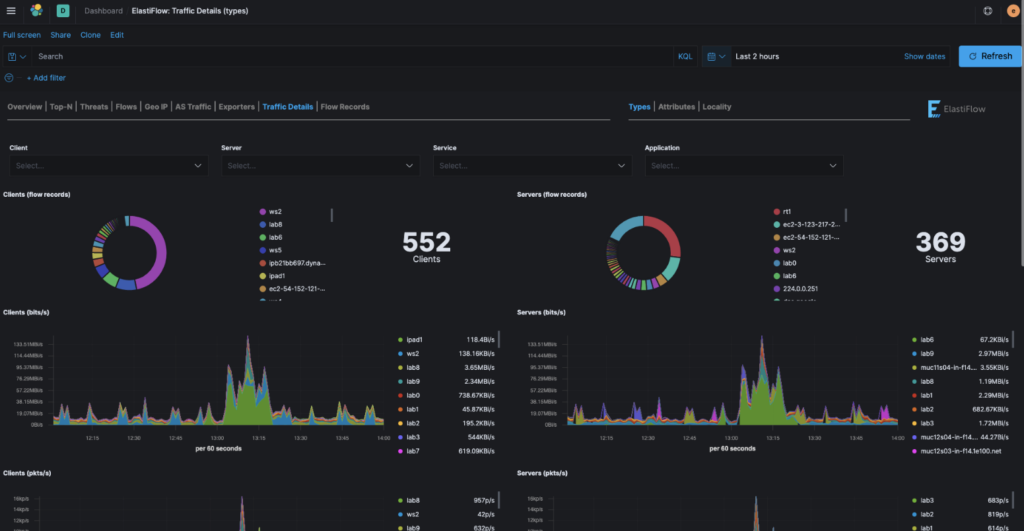Click the Elastic logo icon
The height and width of the screenshot is (531, 1024).
[x=37, y=10]
